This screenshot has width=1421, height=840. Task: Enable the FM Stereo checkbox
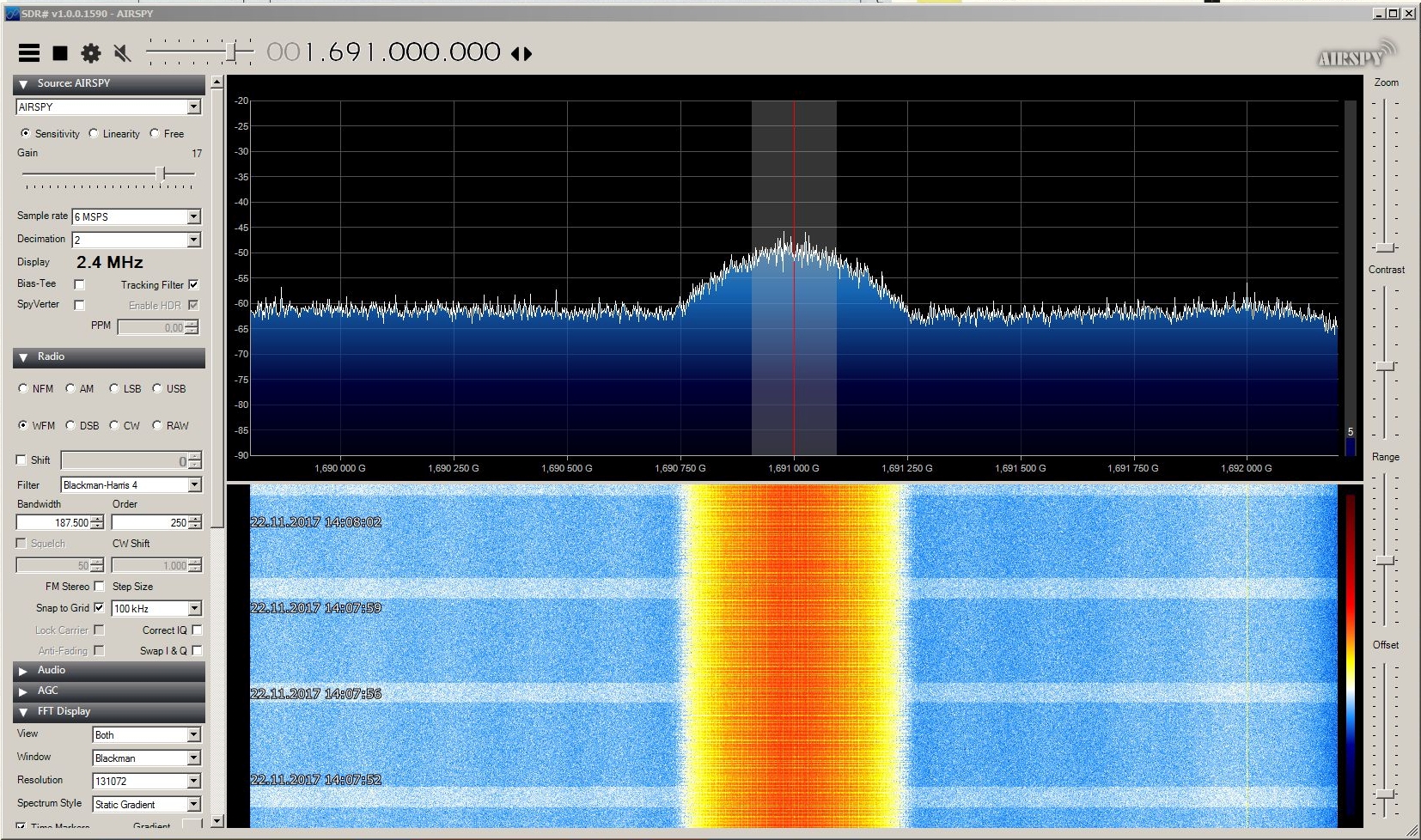click(99, 586)
